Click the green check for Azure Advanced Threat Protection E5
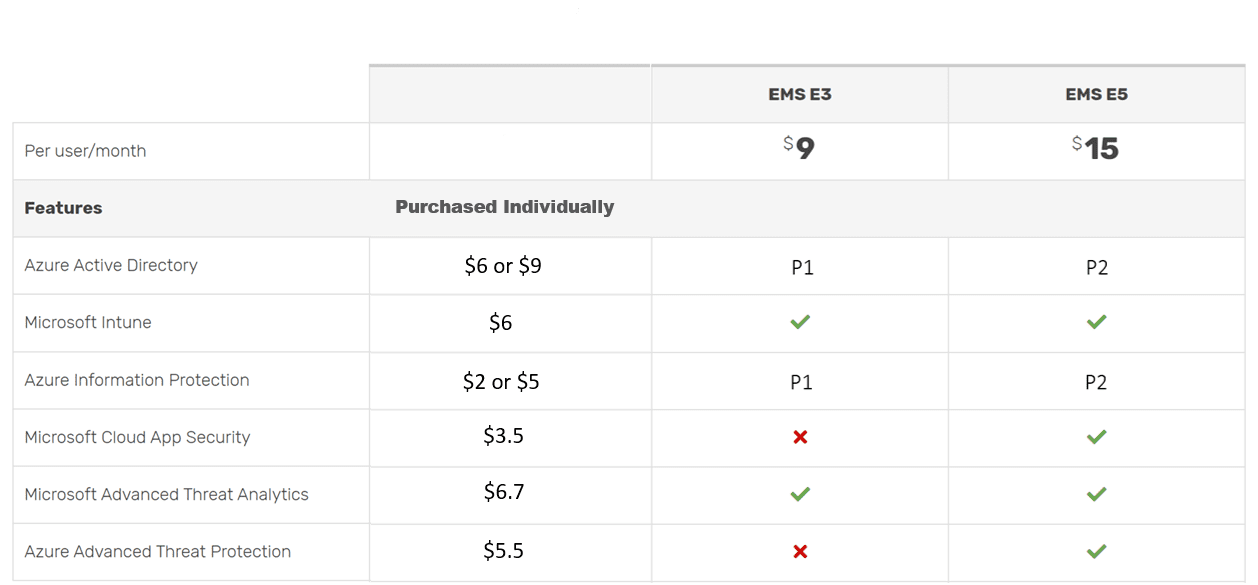The width and height of the screenshot is (1258, 585). pos(1097,551)
